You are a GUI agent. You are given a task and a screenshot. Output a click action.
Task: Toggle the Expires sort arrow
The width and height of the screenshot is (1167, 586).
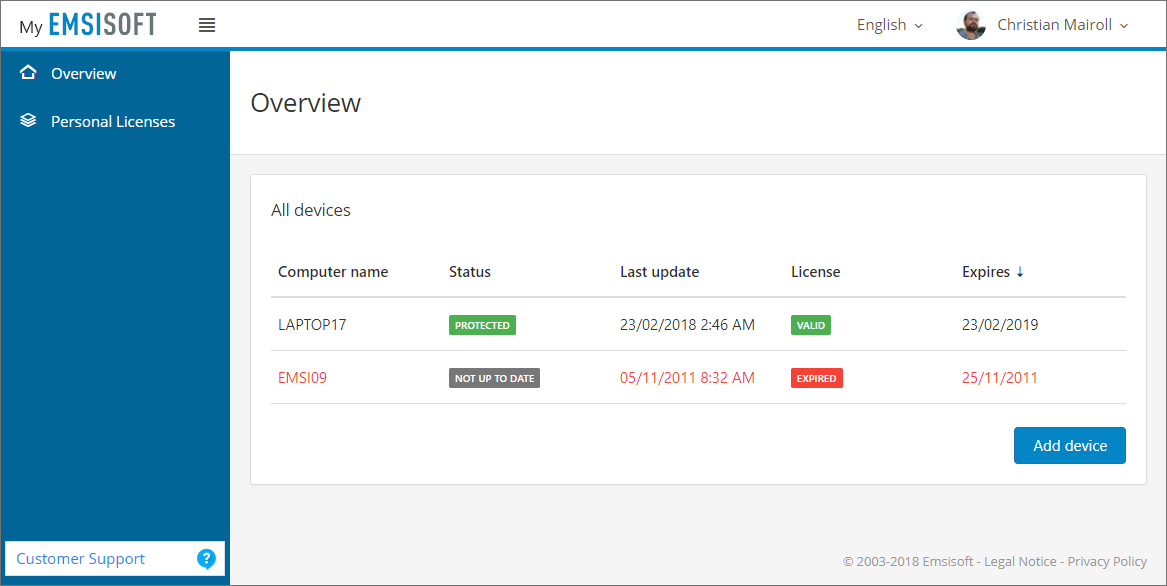tap(1021, 271)
